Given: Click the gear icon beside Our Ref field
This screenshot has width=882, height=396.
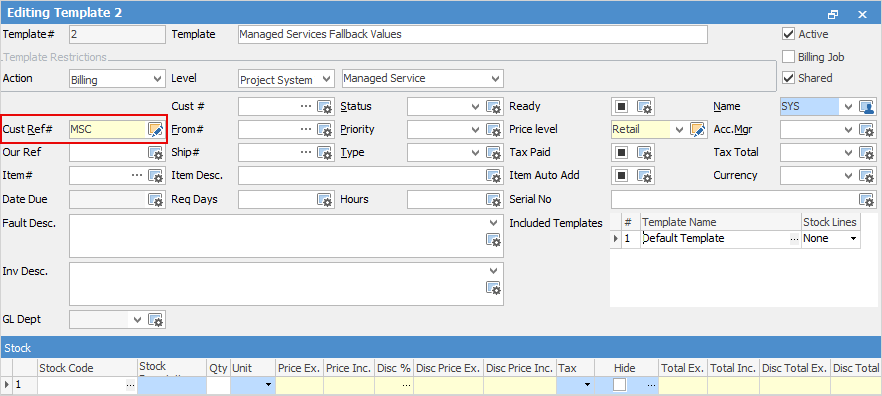Looking at the screenshot, I should [156, 153].
